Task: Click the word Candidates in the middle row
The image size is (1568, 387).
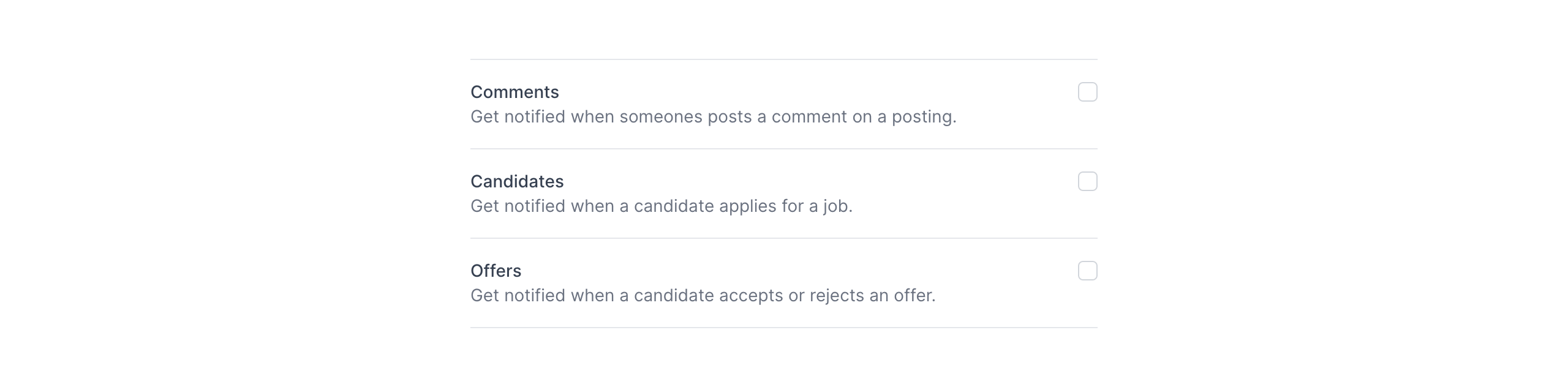Action: 517,181
